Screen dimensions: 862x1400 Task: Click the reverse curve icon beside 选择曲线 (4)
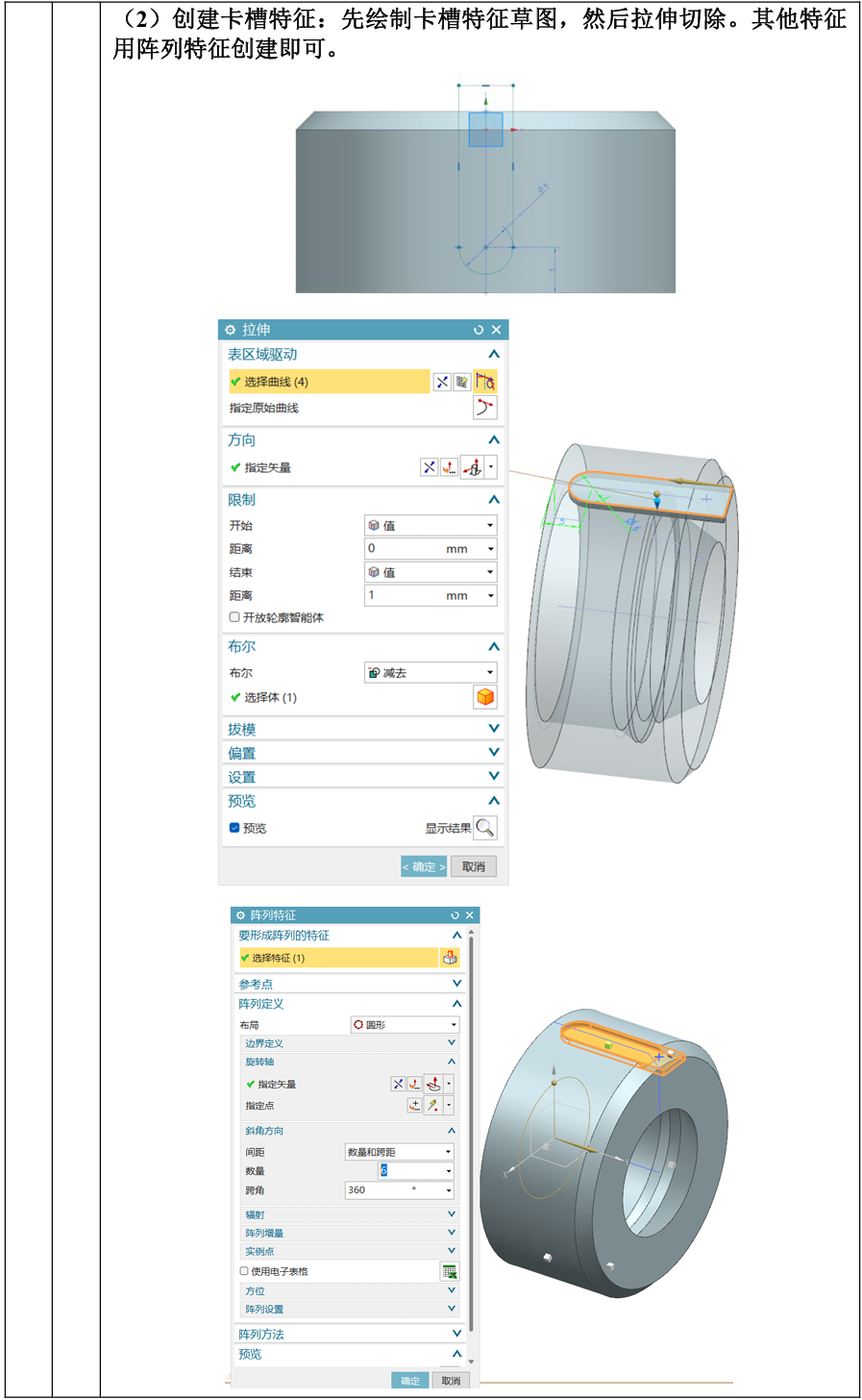[x=442, y=382]
